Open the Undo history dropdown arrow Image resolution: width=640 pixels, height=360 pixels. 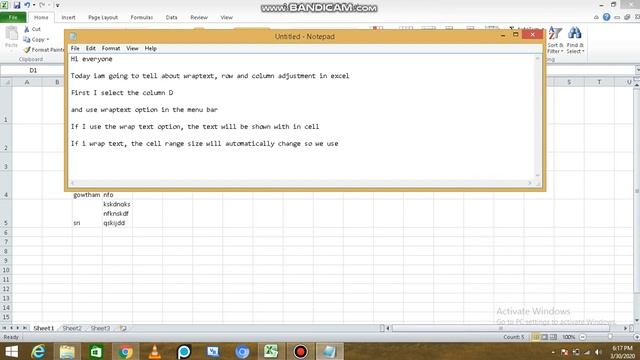coord(33,5)
